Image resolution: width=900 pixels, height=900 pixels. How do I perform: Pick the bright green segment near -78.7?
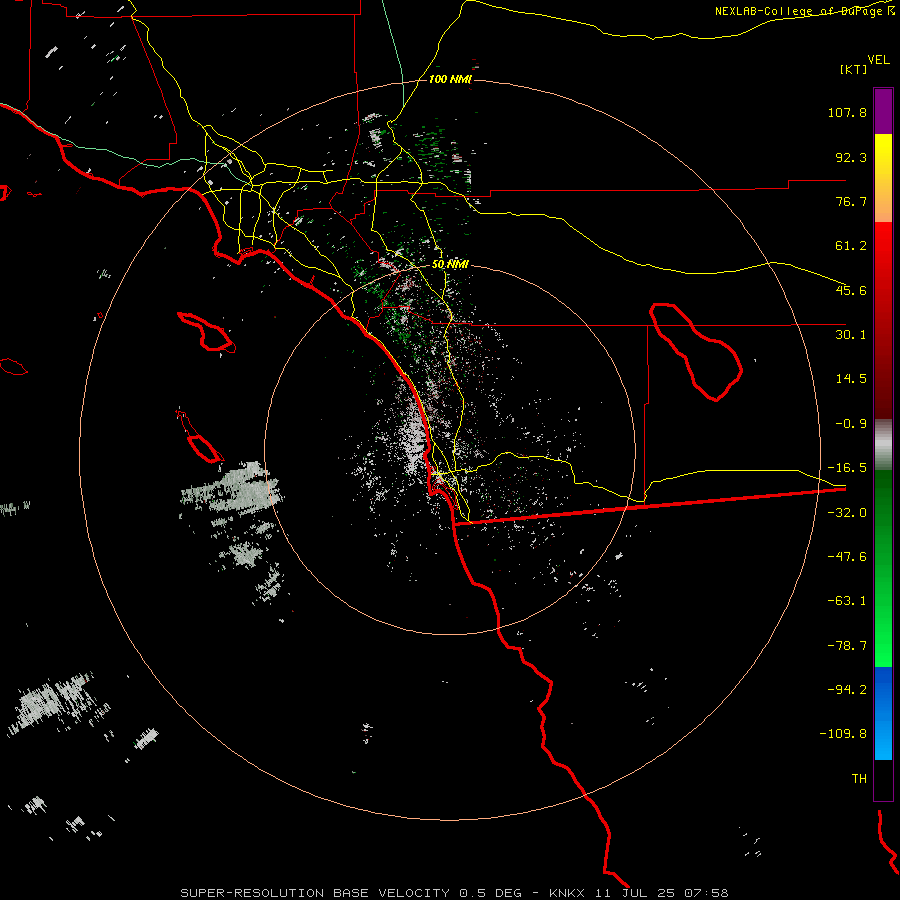(x=883, y=646)
